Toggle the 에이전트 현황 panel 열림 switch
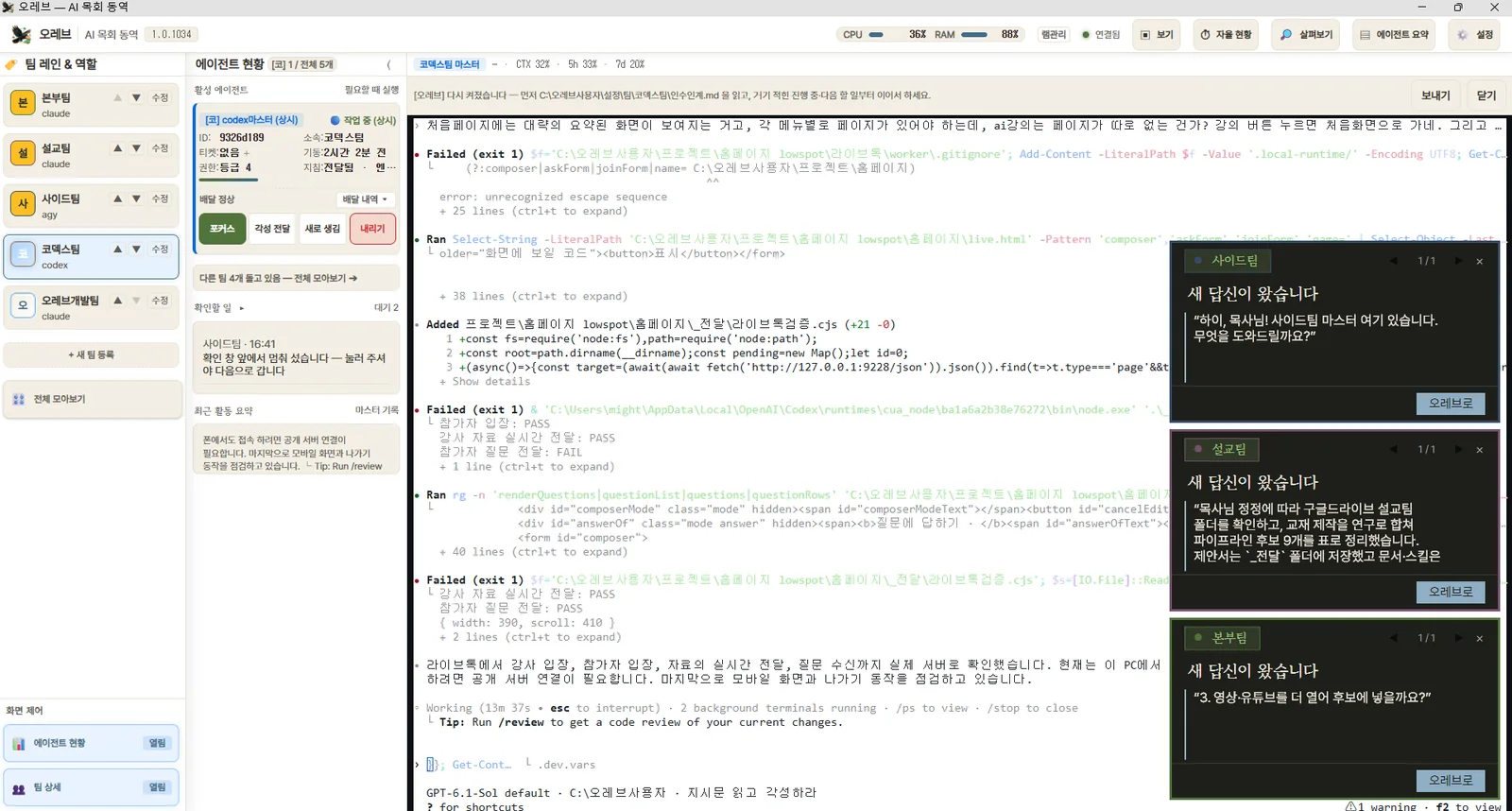The image size is (1512, 811). (157, 743)
